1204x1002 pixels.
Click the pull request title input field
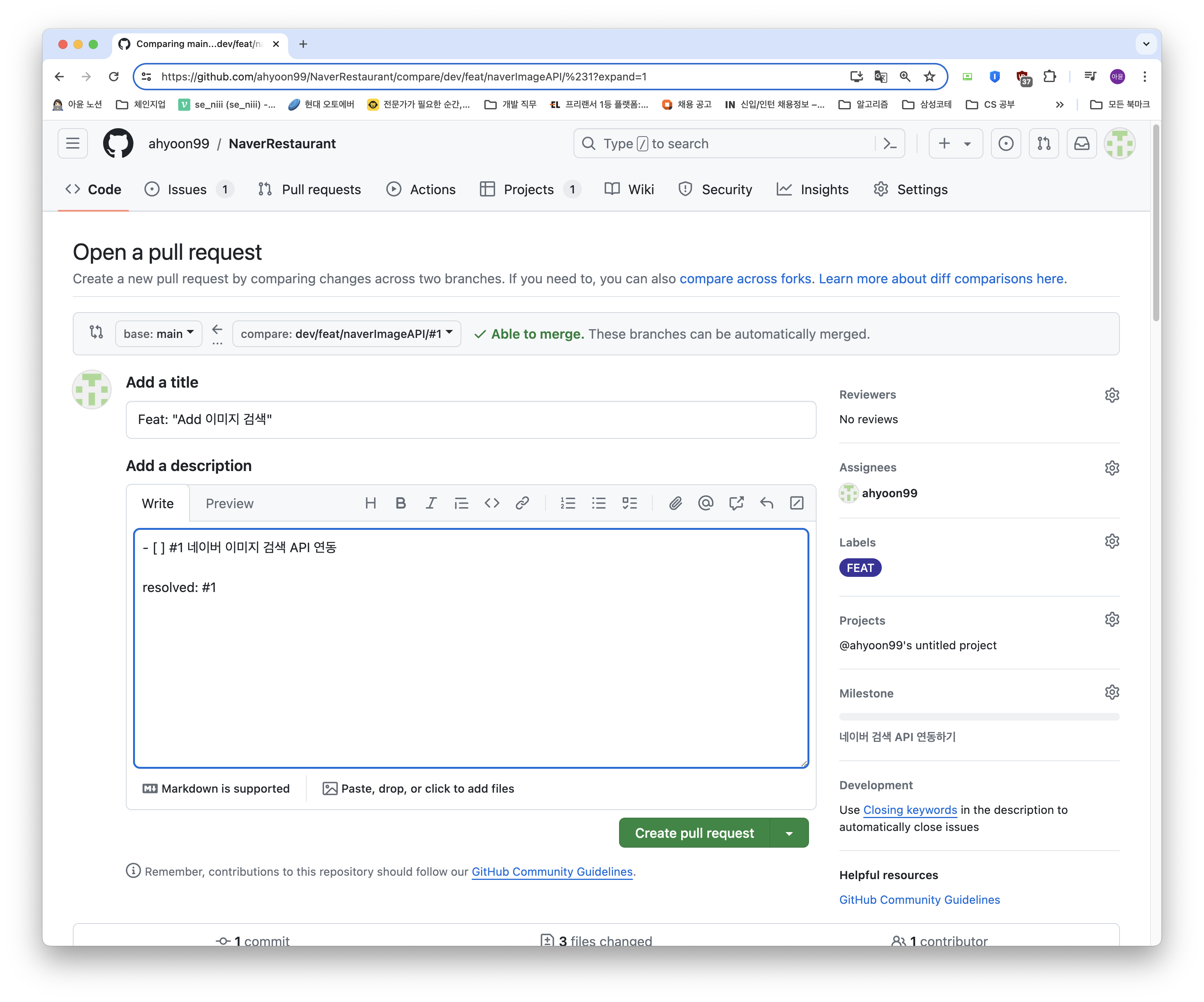tap(470, 420)
